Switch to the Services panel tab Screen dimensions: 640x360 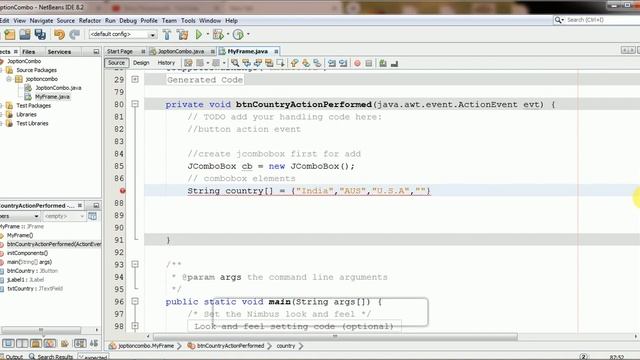pos(59,52)
